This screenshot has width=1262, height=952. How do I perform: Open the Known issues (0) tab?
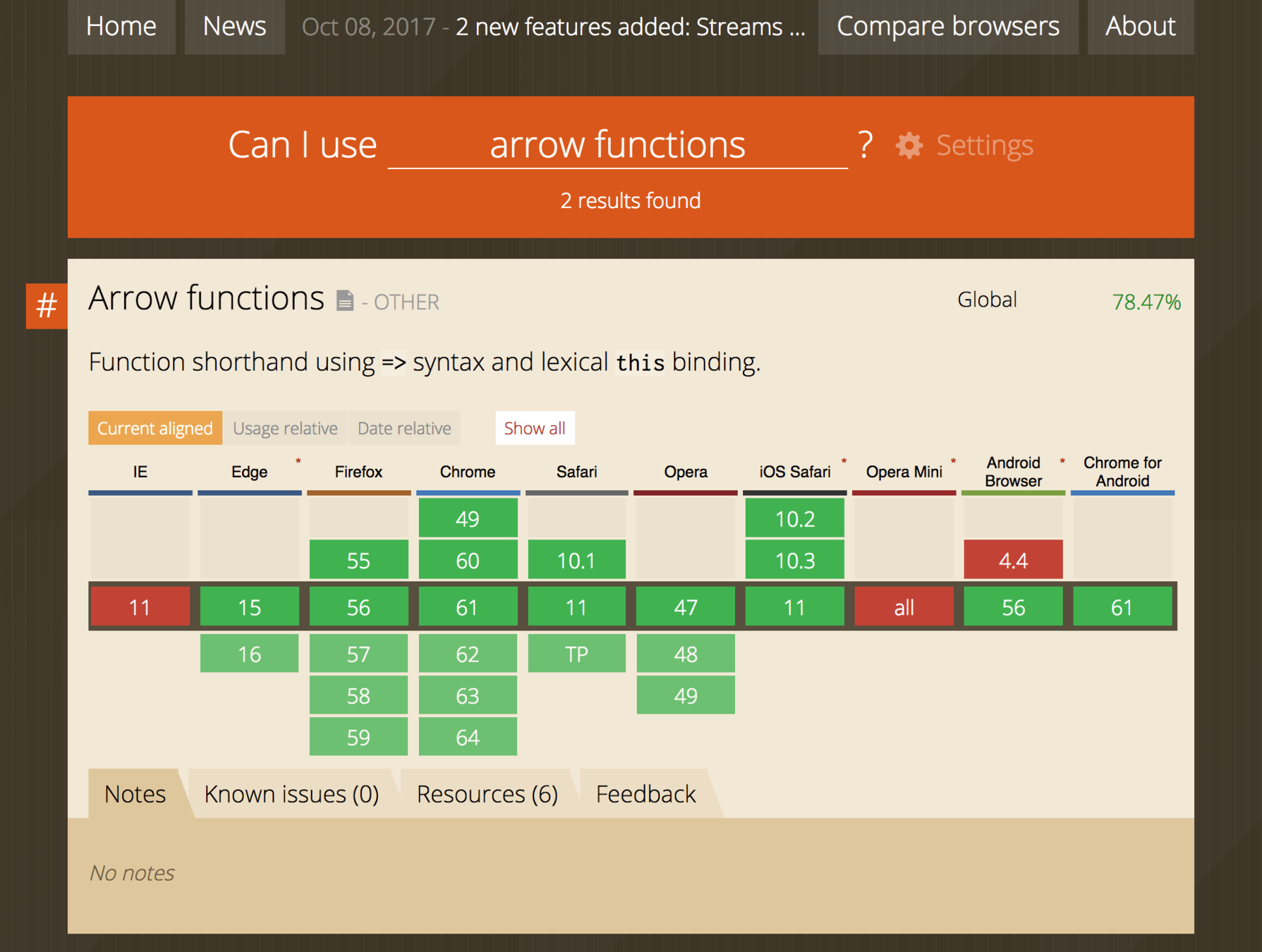(x=291, y=794)
